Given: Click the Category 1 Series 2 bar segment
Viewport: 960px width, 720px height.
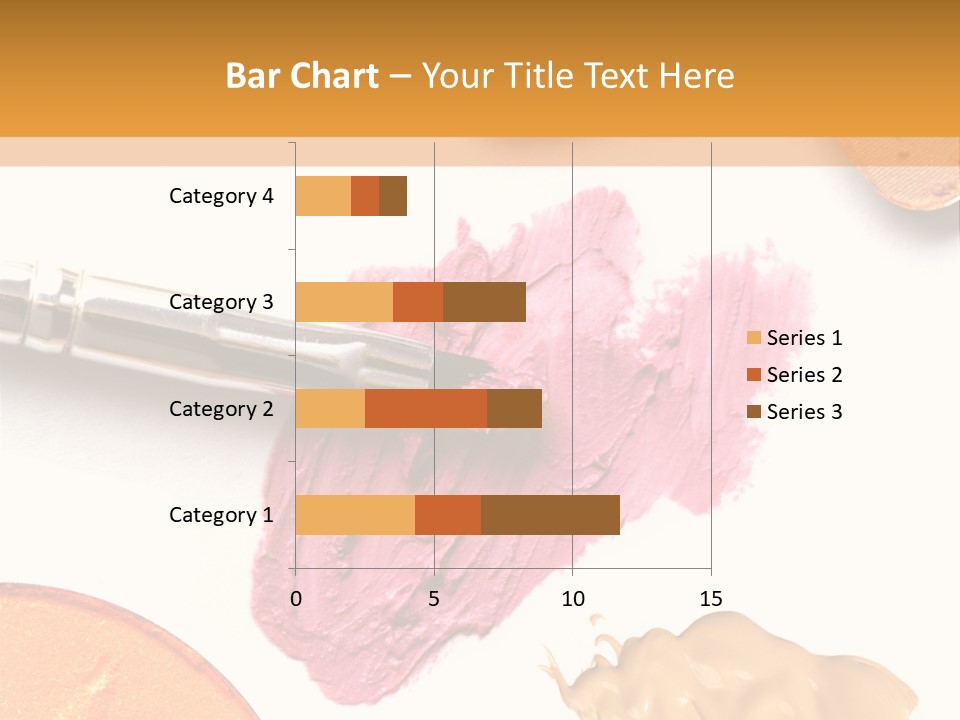Looking at the screenshot, I should coord(448,515).
